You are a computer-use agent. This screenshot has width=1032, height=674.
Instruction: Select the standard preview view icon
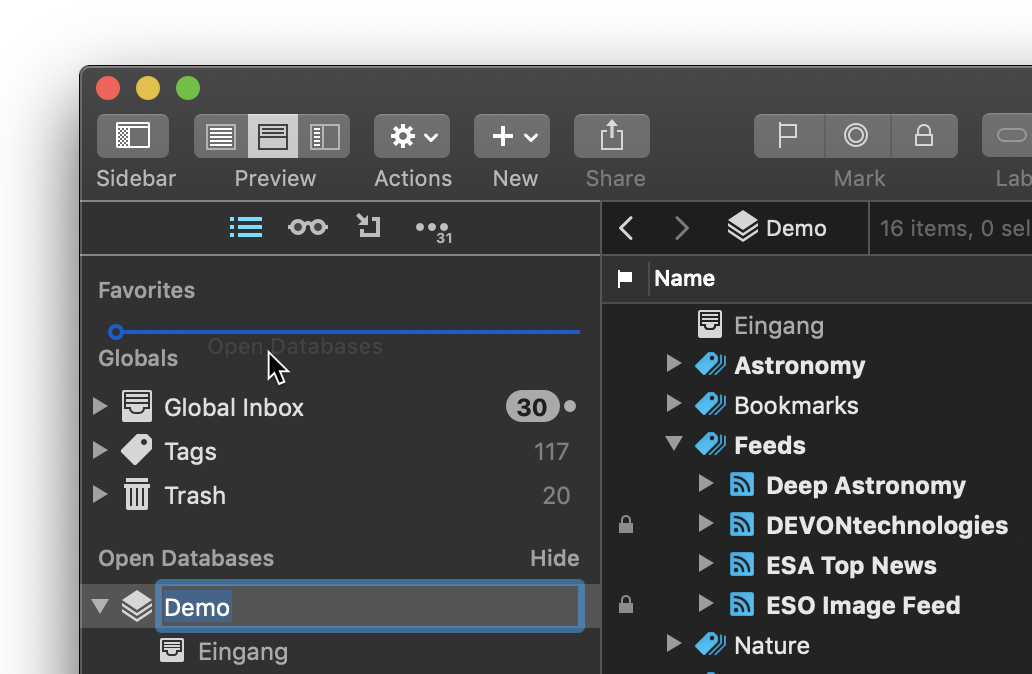pos(272,136)
